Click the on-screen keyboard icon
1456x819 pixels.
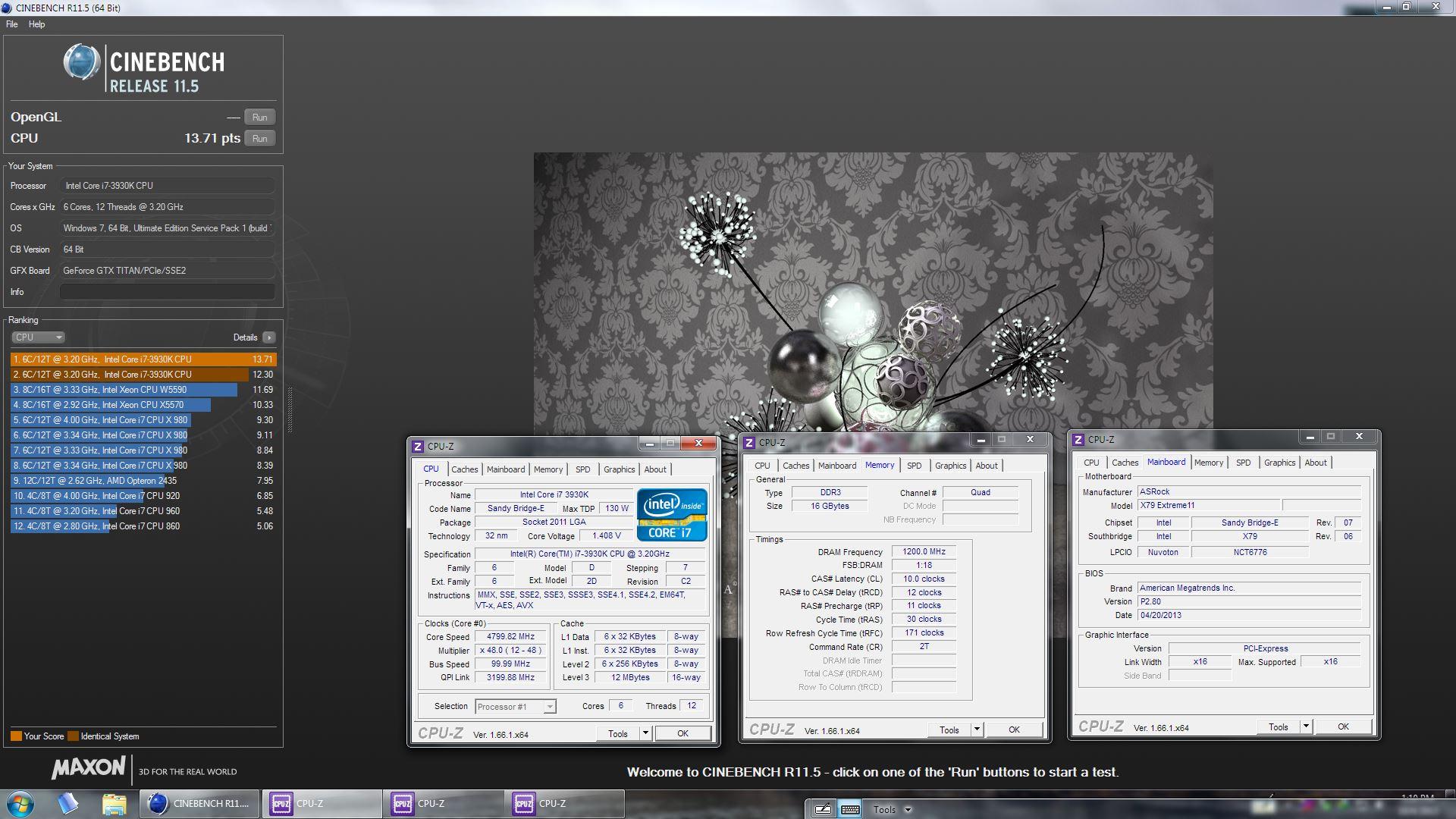click(x=850, y=809)
